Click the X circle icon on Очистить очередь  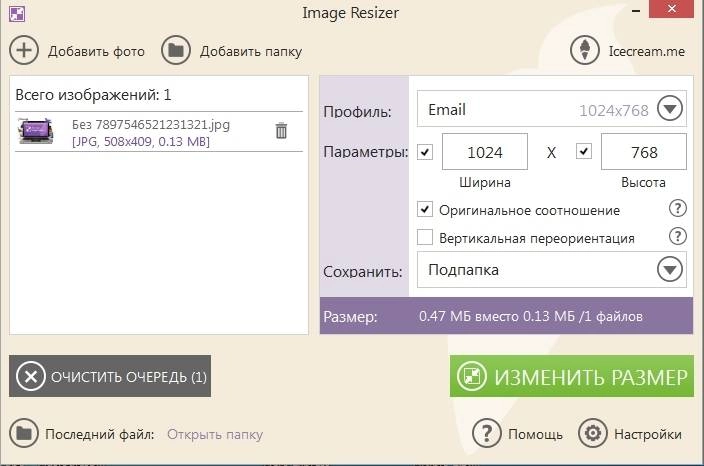click(x=31, y=376)
